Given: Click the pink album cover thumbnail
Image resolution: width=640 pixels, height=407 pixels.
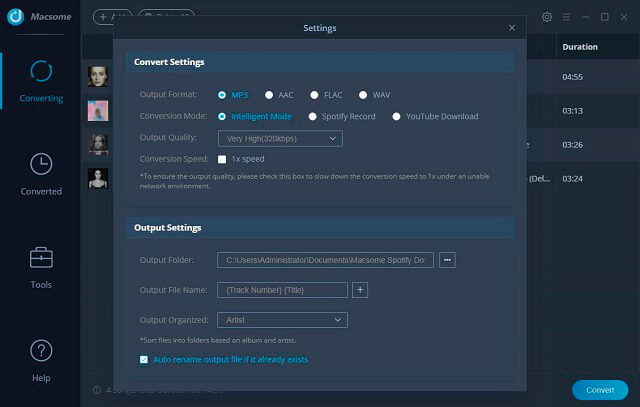Looking at the screenshot, I should pyautogui.click(x=98, y=111).
